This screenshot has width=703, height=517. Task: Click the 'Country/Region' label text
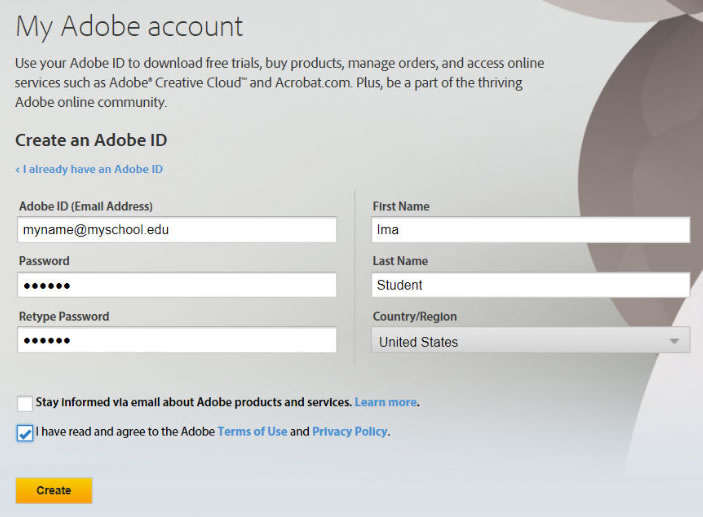(x=415, y=316)
